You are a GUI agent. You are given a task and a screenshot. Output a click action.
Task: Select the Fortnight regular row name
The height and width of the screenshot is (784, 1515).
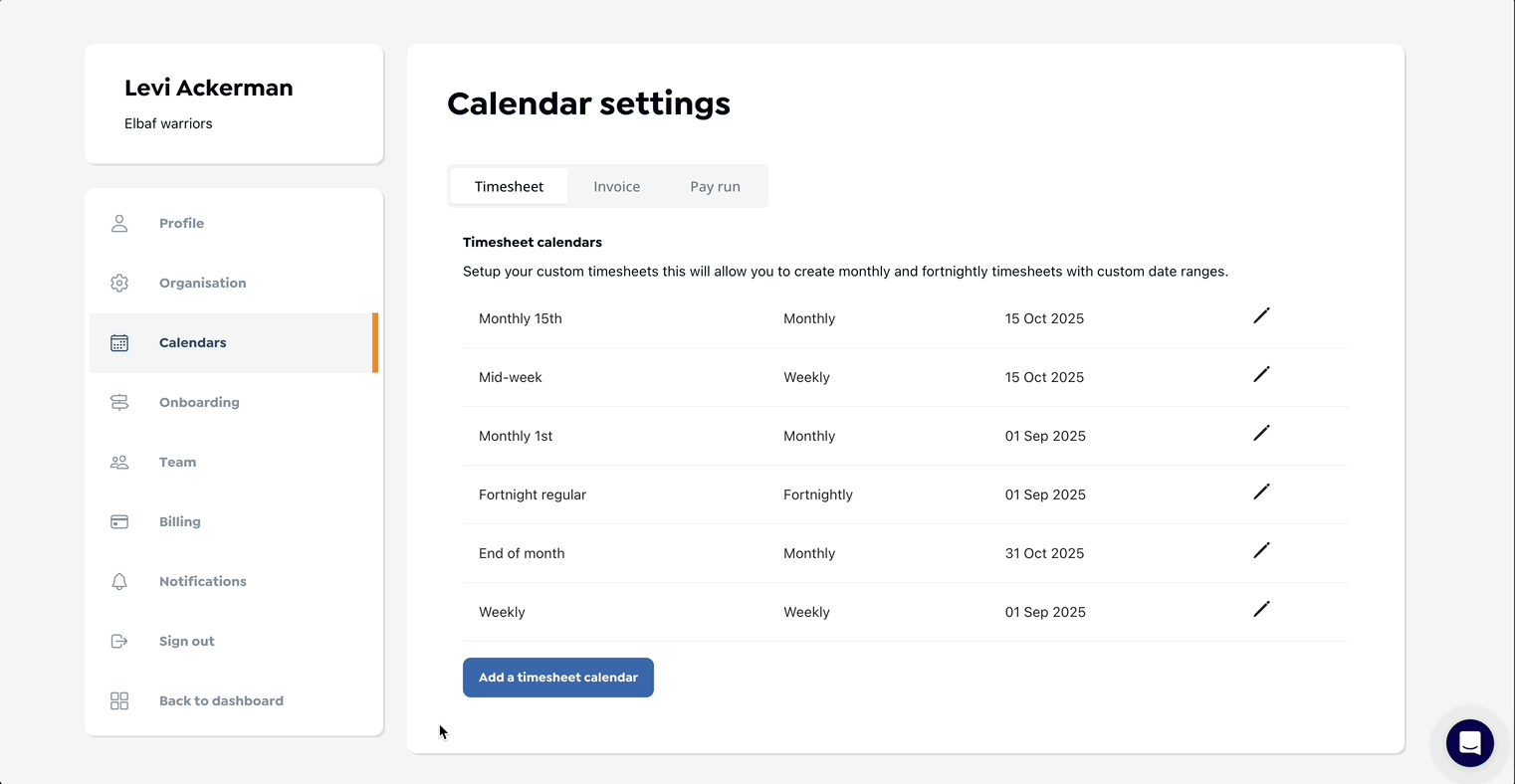pos(533,494)
